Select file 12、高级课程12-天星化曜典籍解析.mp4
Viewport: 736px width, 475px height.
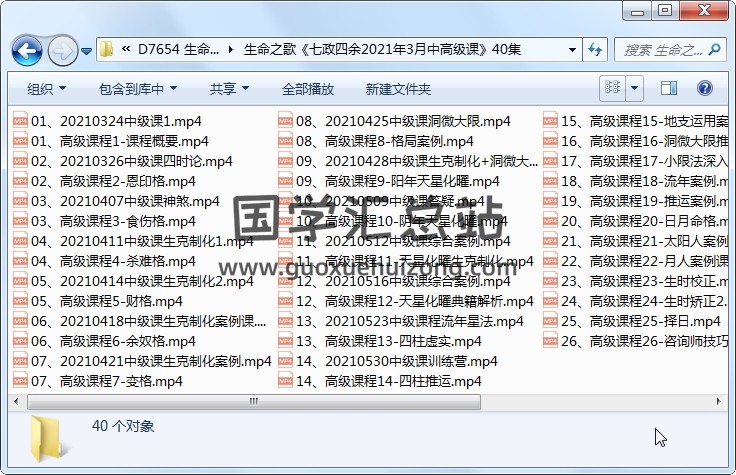click(x=406, y=301)
